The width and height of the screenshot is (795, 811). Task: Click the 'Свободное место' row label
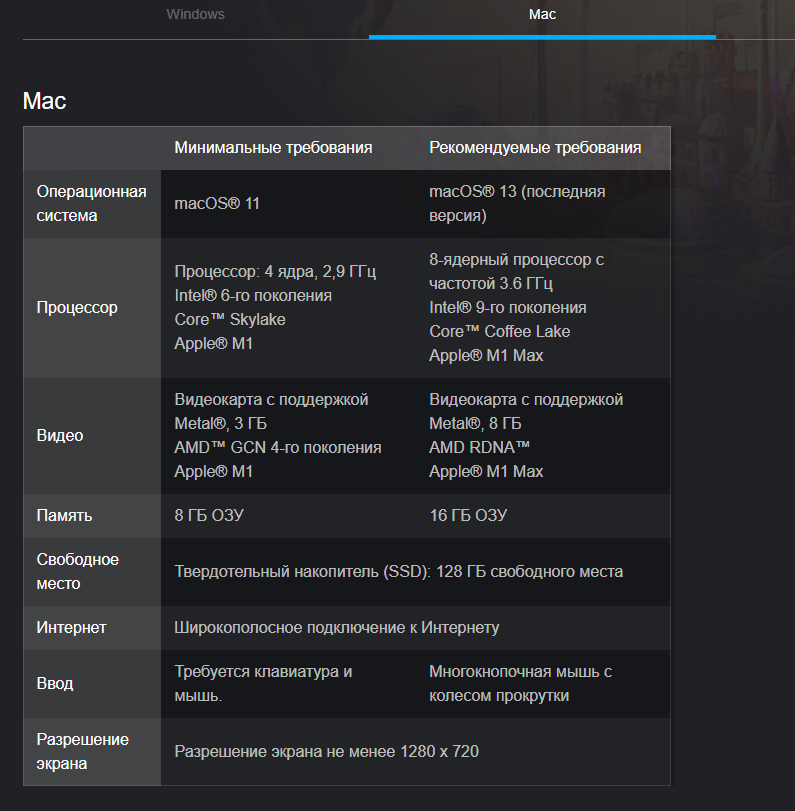pyautogui.click(x=78, y=572)
